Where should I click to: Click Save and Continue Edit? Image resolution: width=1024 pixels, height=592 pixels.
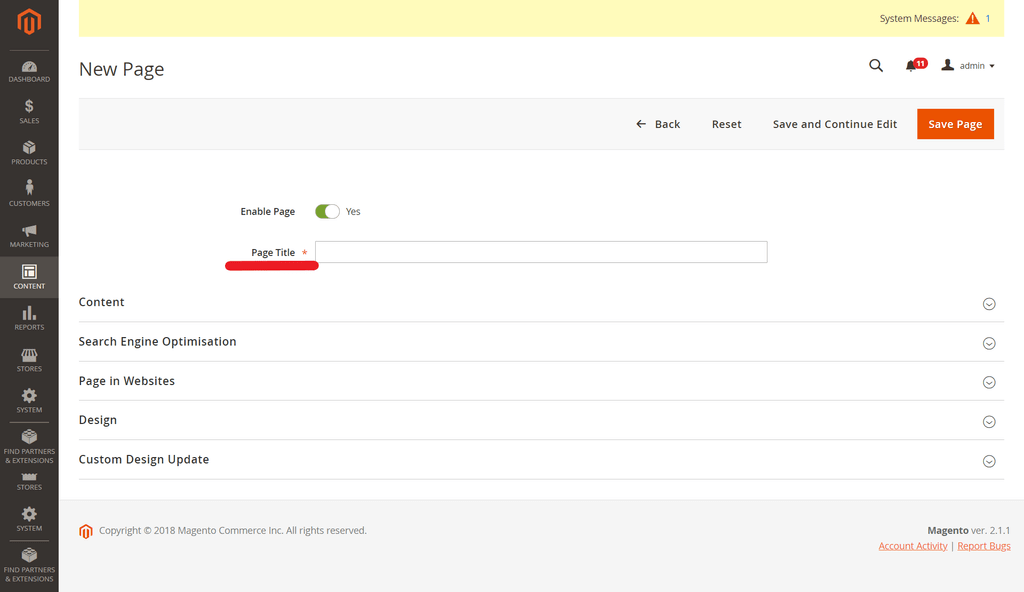835,124
